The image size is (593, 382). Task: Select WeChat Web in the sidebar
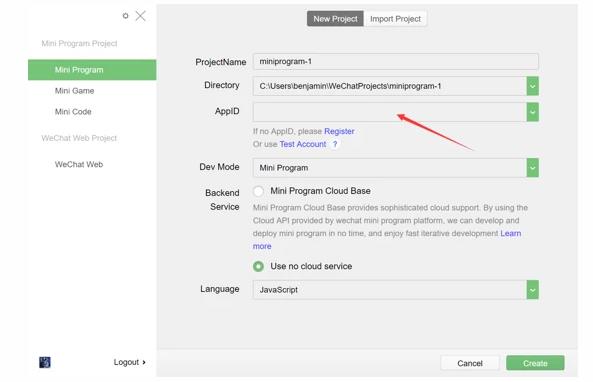click(x=79, y=164)
